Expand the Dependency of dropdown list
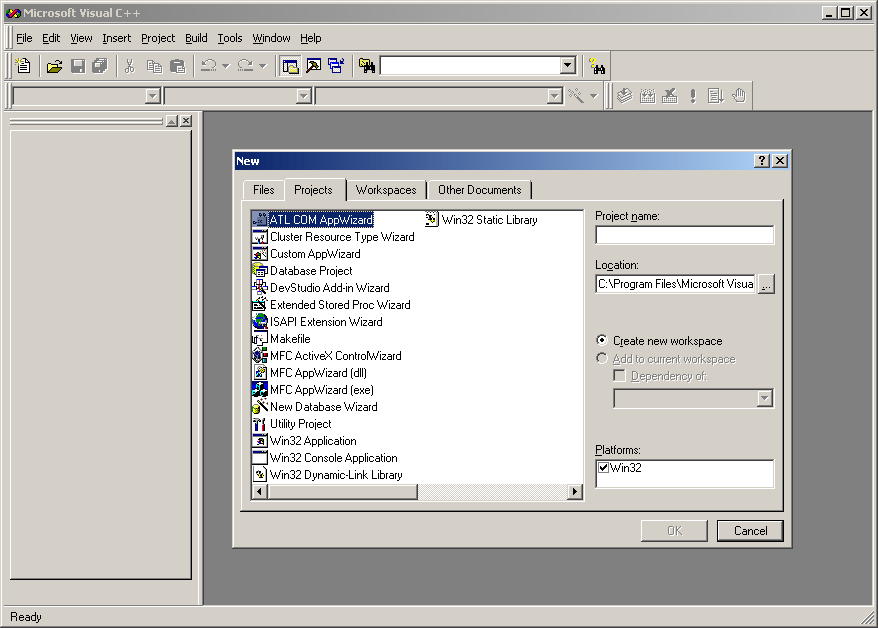Viewport: 878px width, 628px height. (x=764, y=399)
